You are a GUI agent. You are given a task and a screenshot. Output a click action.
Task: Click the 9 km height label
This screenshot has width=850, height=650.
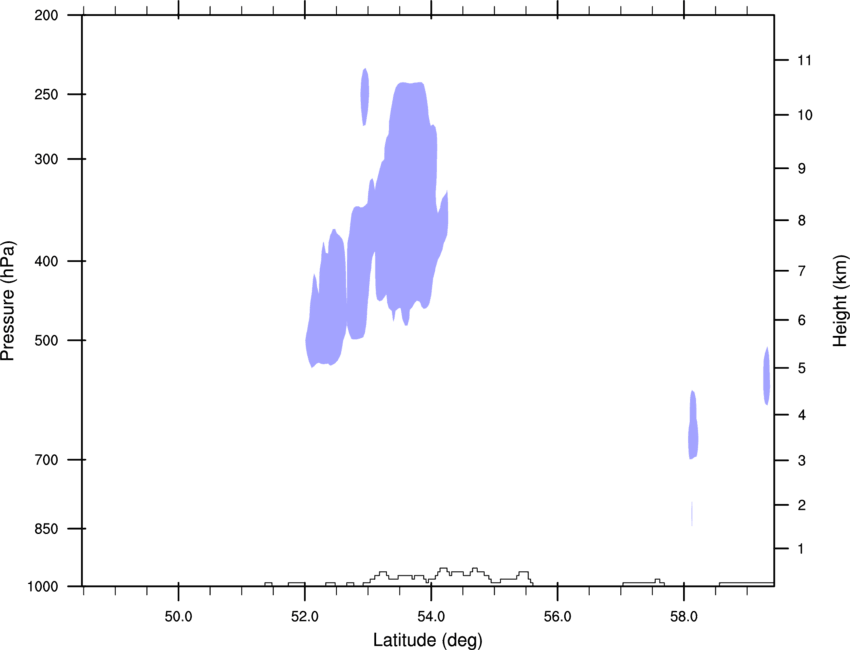tap(802, 169)
